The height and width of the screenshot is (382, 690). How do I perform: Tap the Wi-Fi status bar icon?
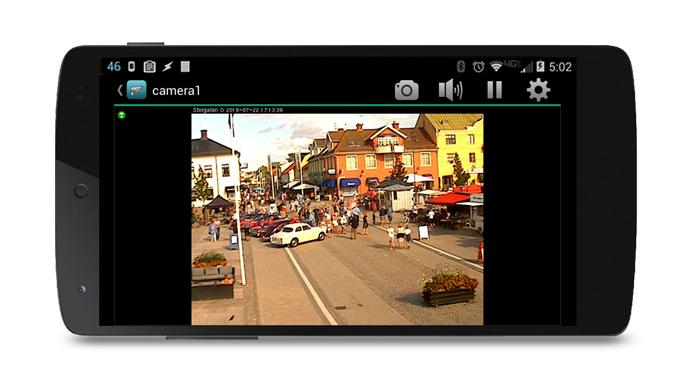tap(496, 66)
